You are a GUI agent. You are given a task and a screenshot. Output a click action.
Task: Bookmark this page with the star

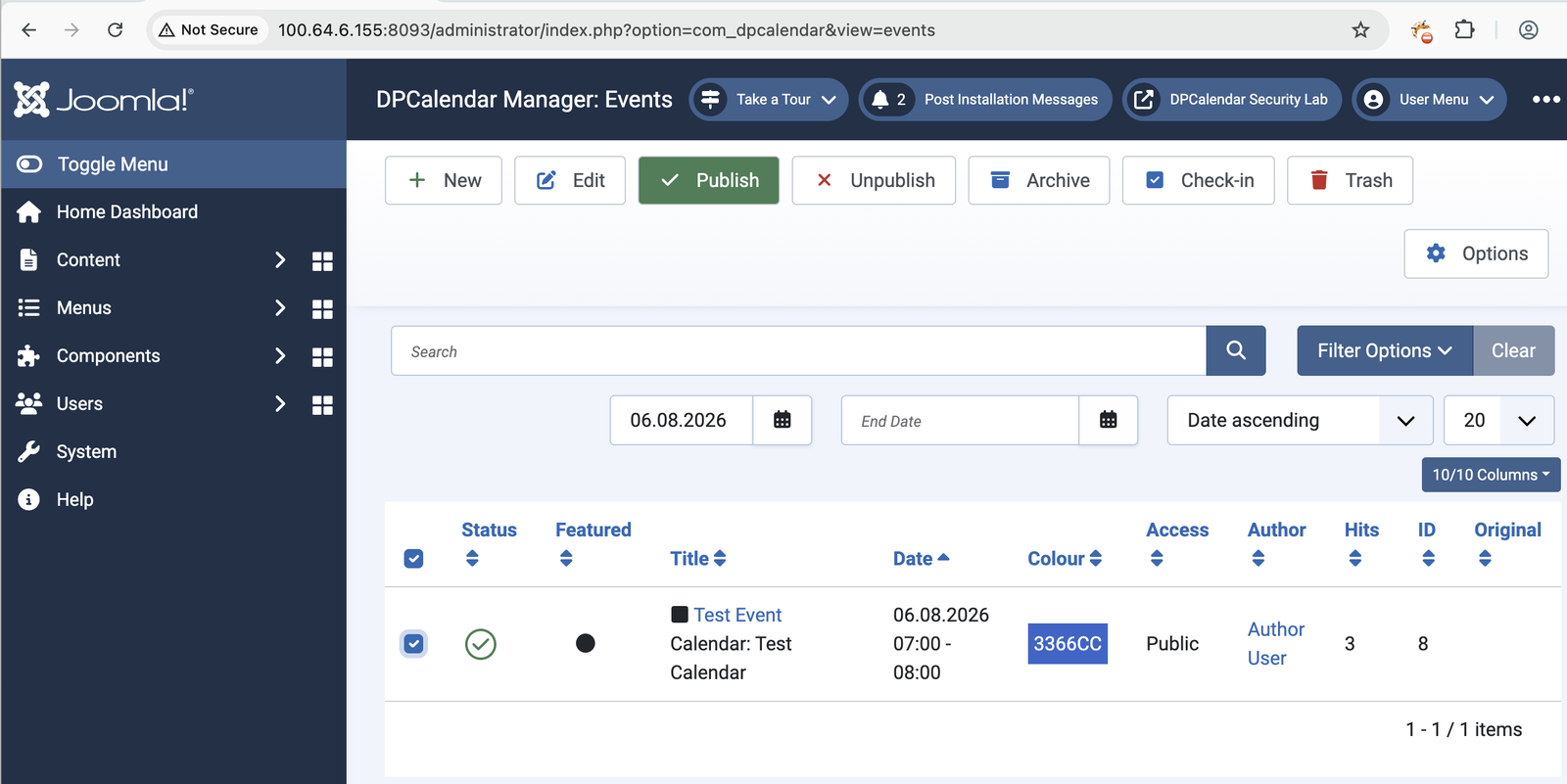[1360, 30]
